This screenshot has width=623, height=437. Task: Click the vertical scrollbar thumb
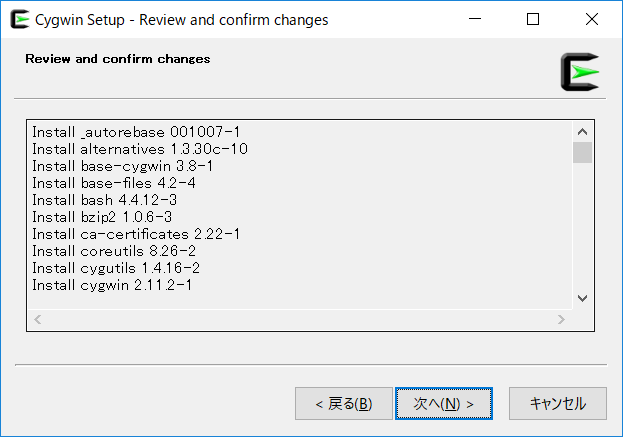point(582,153)
